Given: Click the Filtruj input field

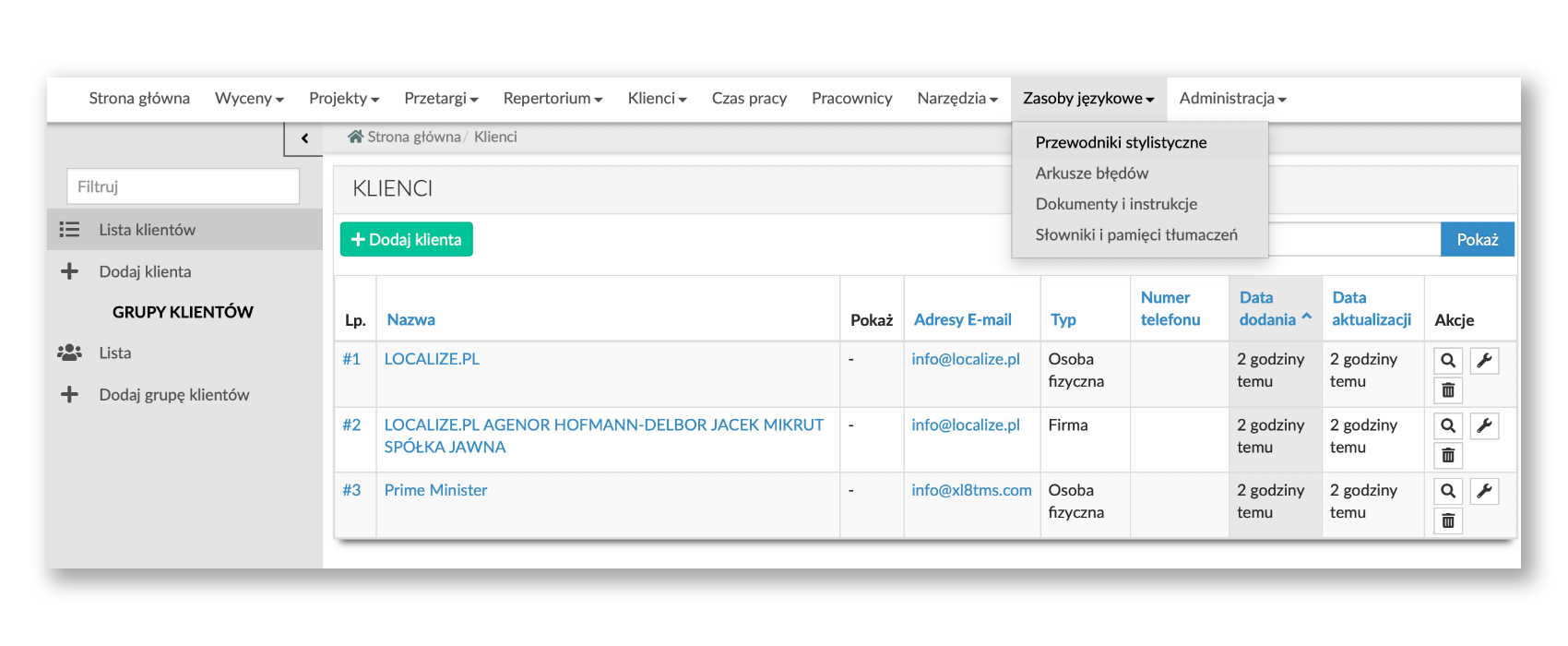Looking at the screenshot, I should 183,186.
